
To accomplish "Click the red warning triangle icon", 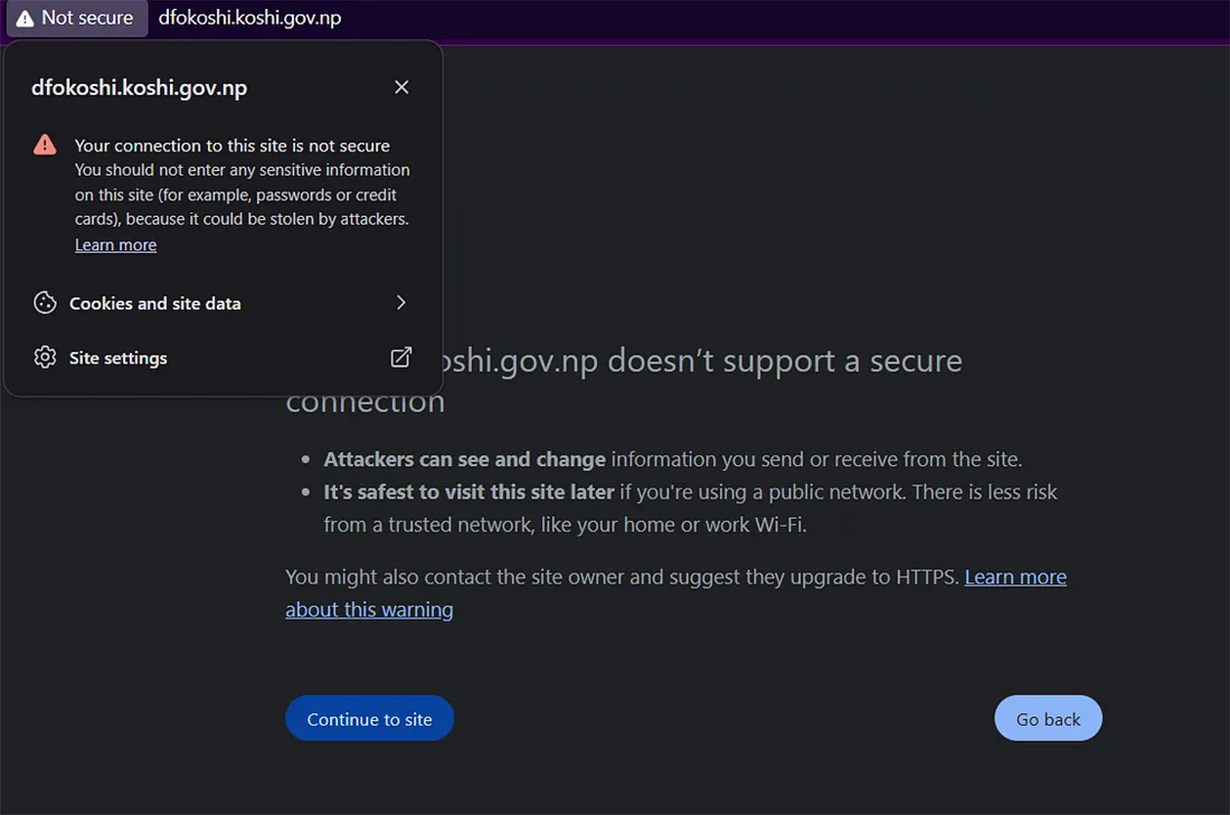I will click(x=45, y=145).
